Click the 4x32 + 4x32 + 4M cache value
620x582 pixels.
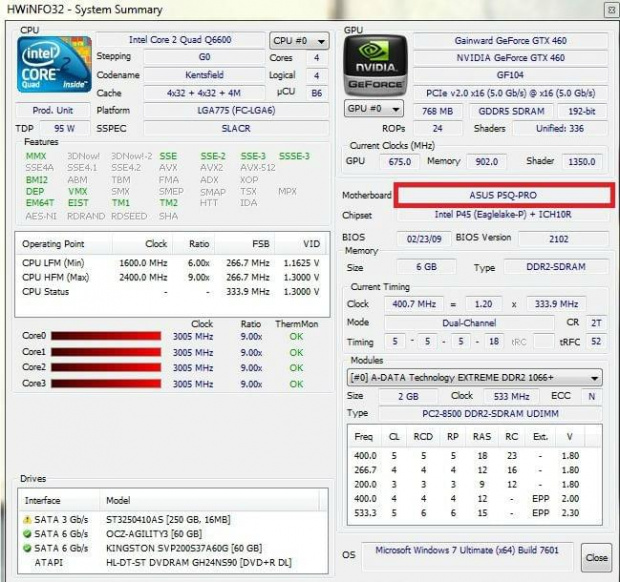(204, 93)
